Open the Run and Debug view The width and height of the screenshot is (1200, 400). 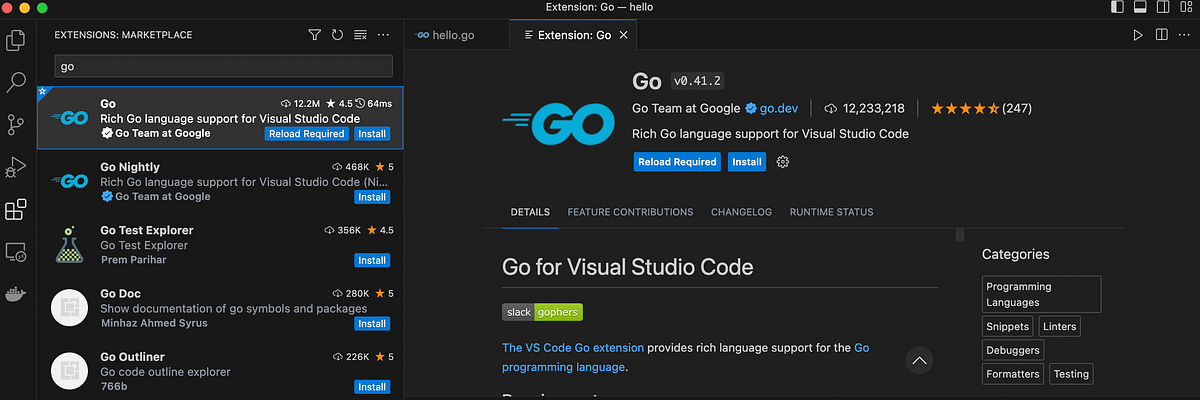16,167
